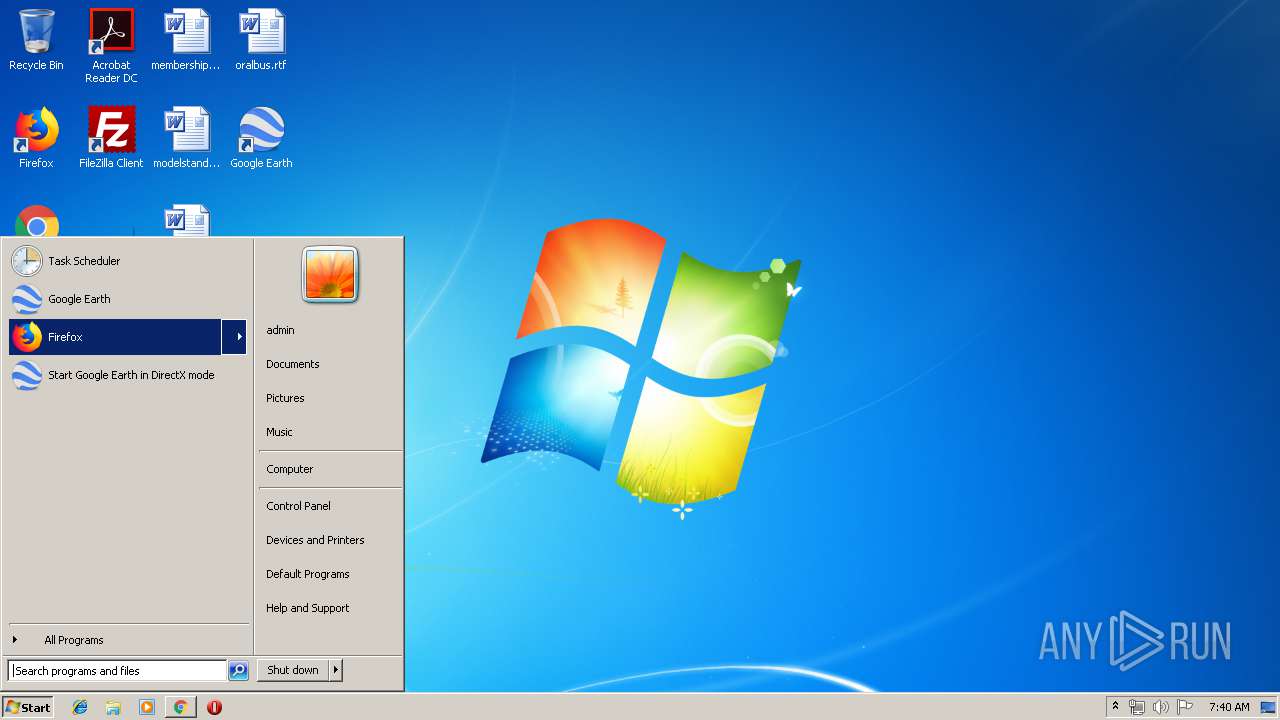Screen dimensions: 1280x720
Task: Open Devices and Printers
Action: click(x=315, y=540)
